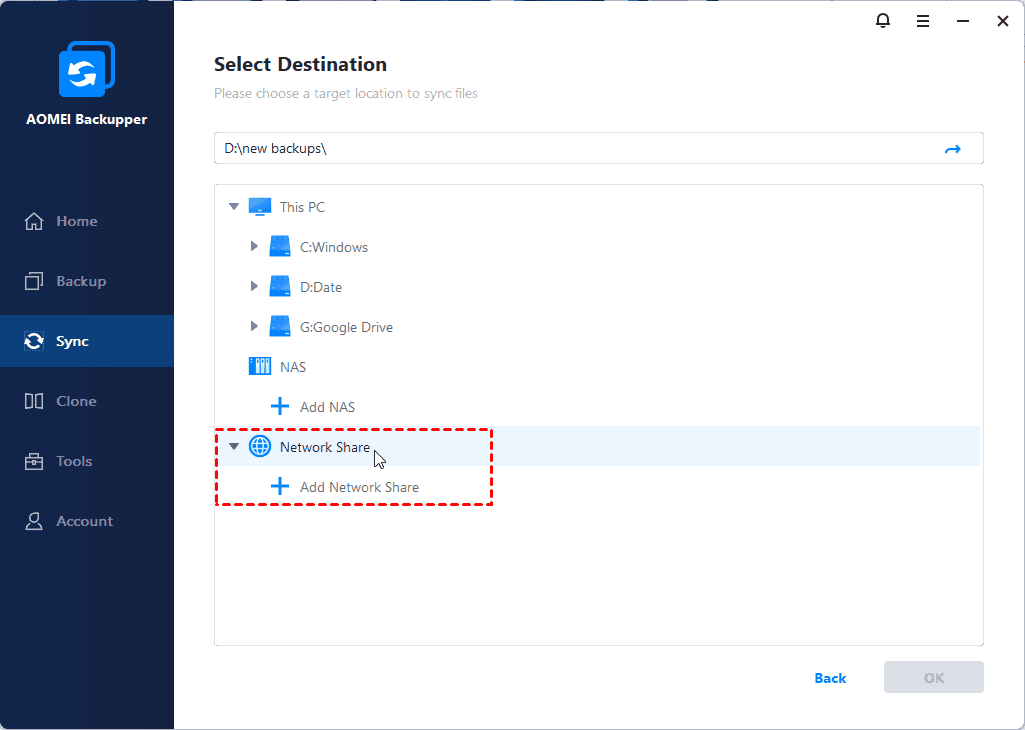Viewport: 1025px width, 730px height.
Task: Click the NAS storage icon
Action: (x=260, y=367)
